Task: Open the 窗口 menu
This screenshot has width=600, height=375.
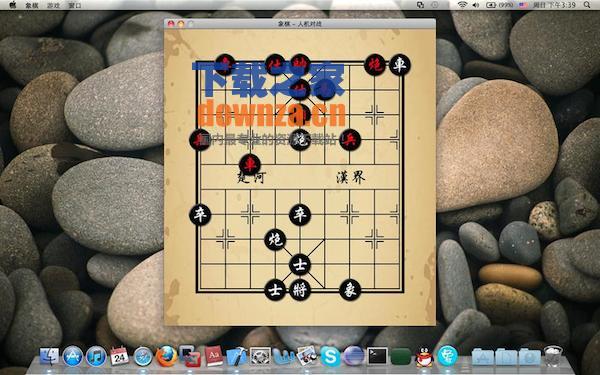Action: coord(75,5)
